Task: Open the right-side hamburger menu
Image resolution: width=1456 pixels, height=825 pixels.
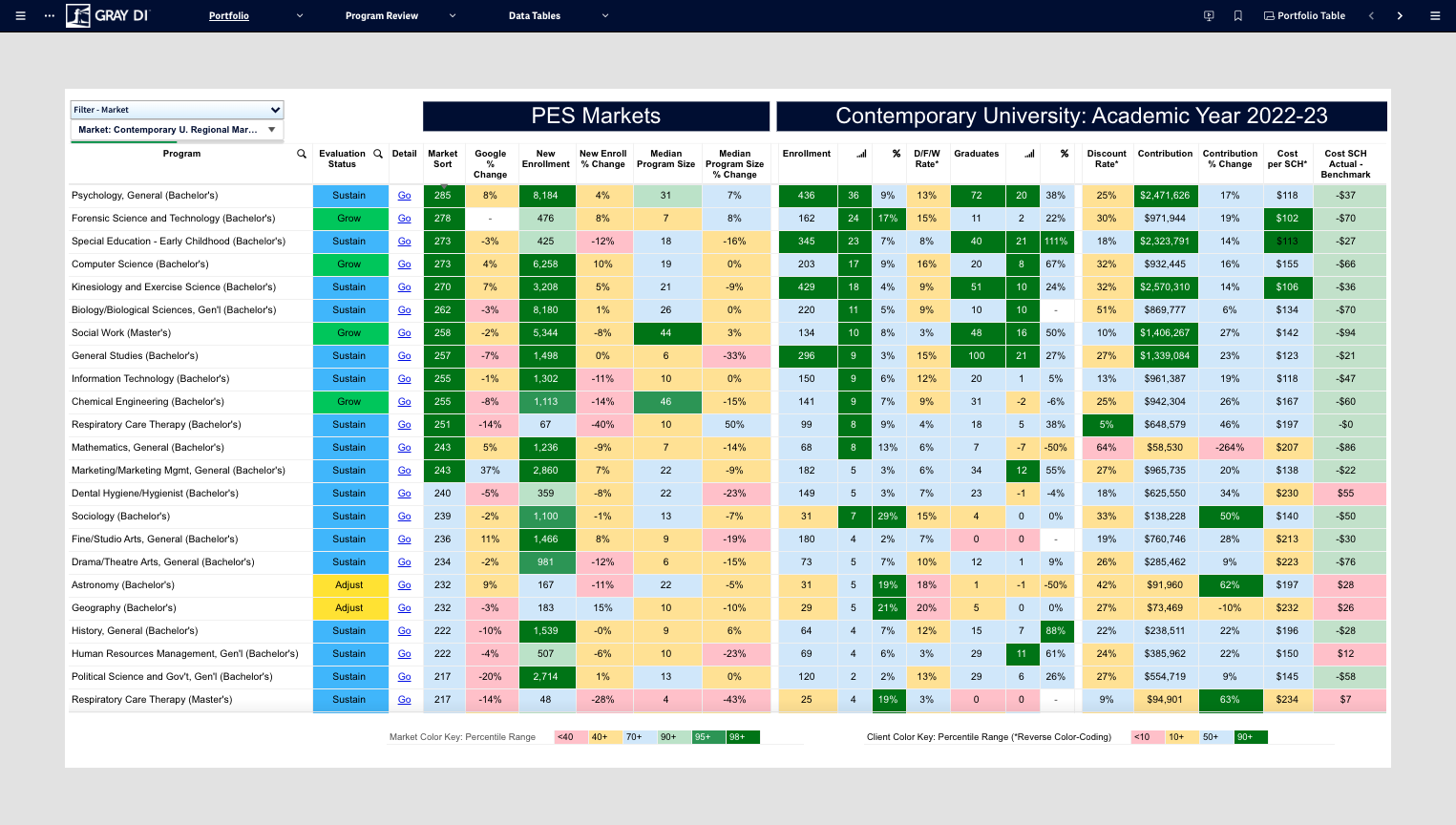Action: pyautogui.click(x=1435, y=16)
